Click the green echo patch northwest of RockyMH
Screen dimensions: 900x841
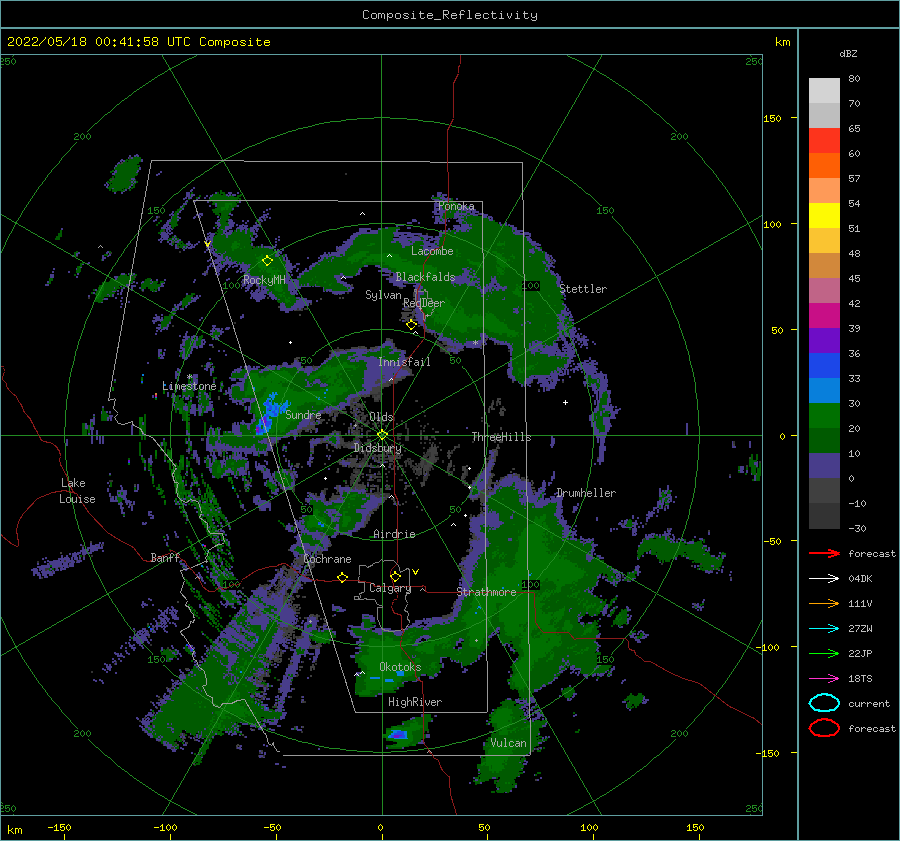point(125,174)
